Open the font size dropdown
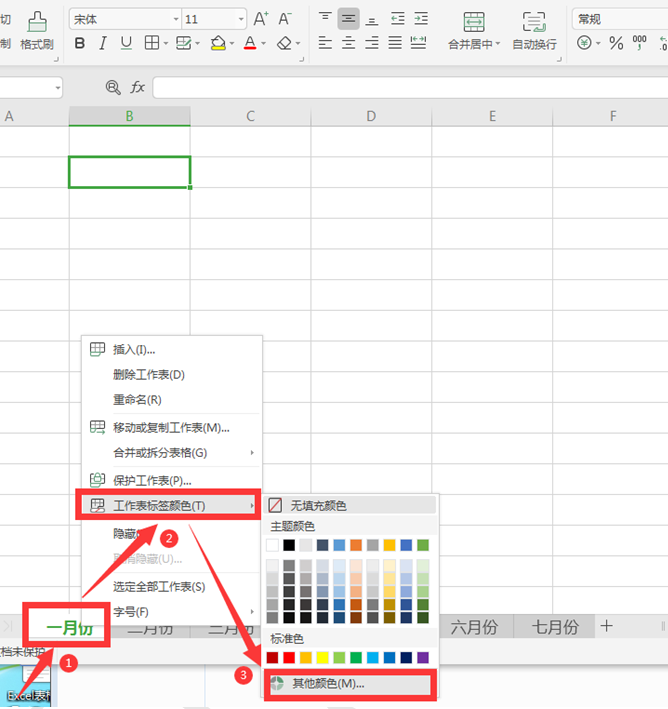Viewport: 668px width, 709px height. 241,19
